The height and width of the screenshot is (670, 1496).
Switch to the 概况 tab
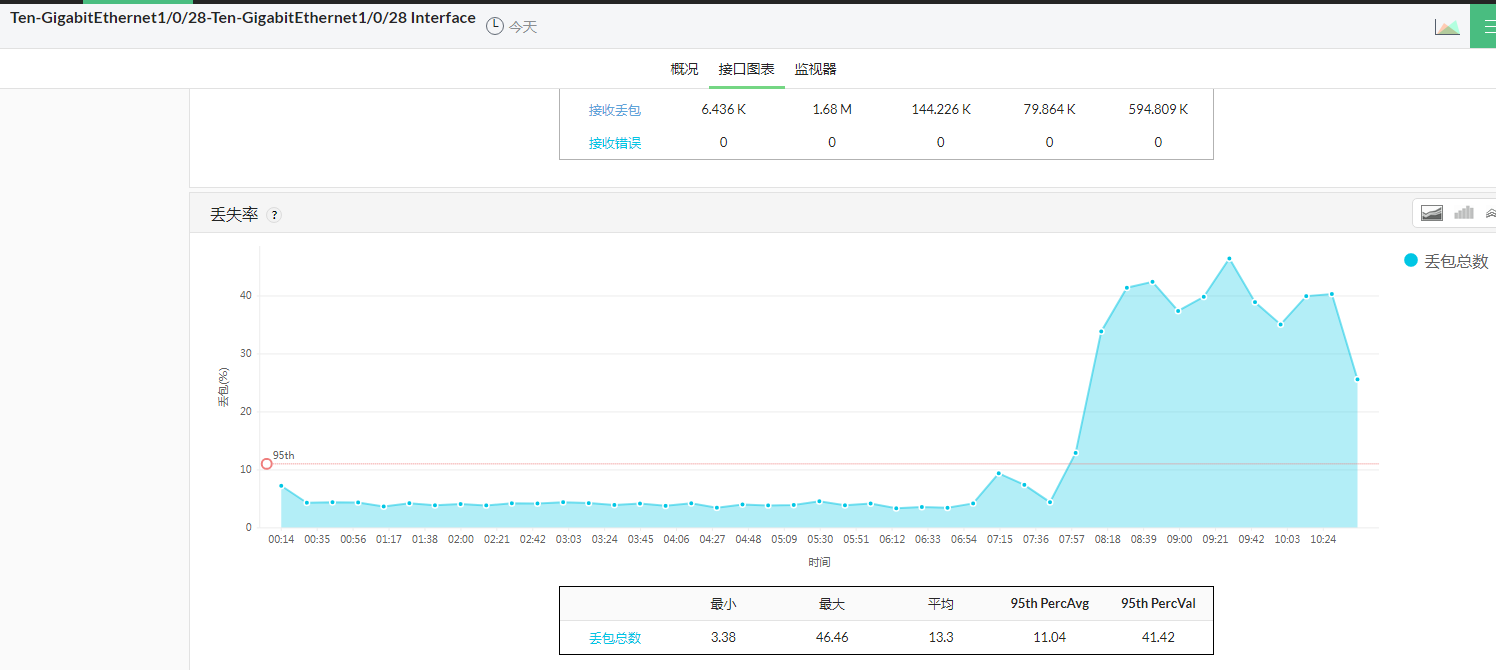684,69
